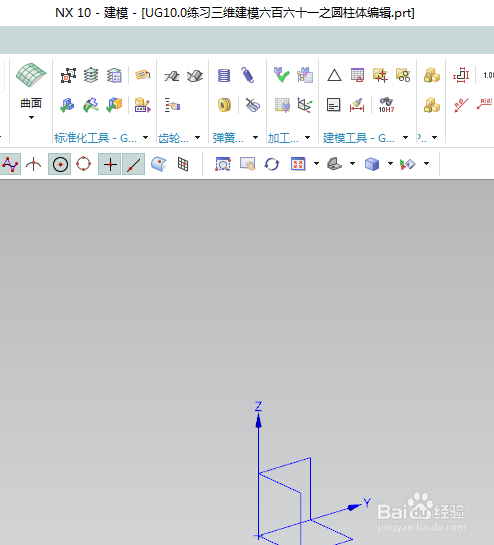Toggle the bounded grid point snap
The image size is (494, 545).
pos(183,164)
